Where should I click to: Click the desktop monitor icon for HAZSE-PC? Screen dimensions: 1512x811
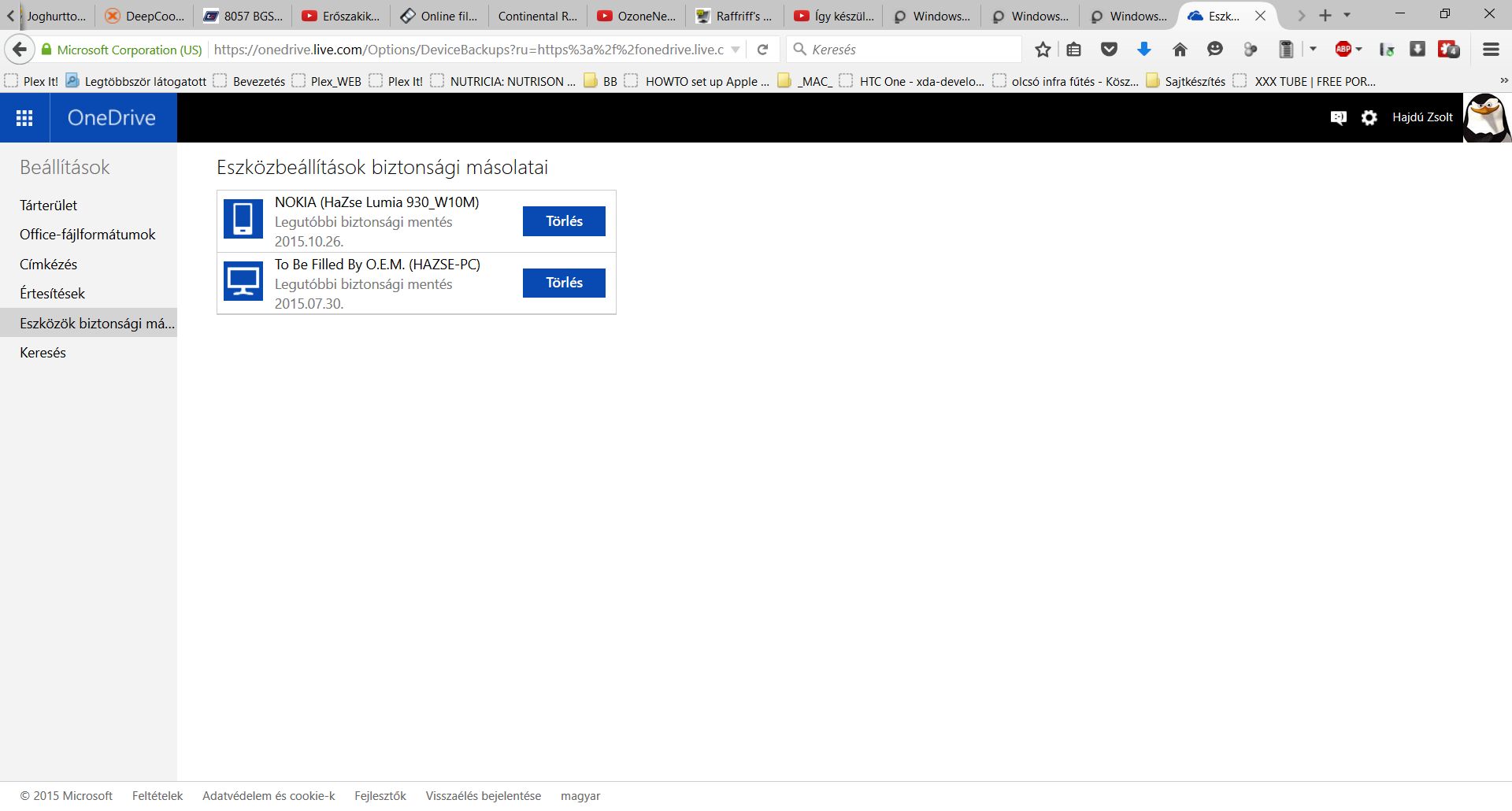[x=243, y=280]
